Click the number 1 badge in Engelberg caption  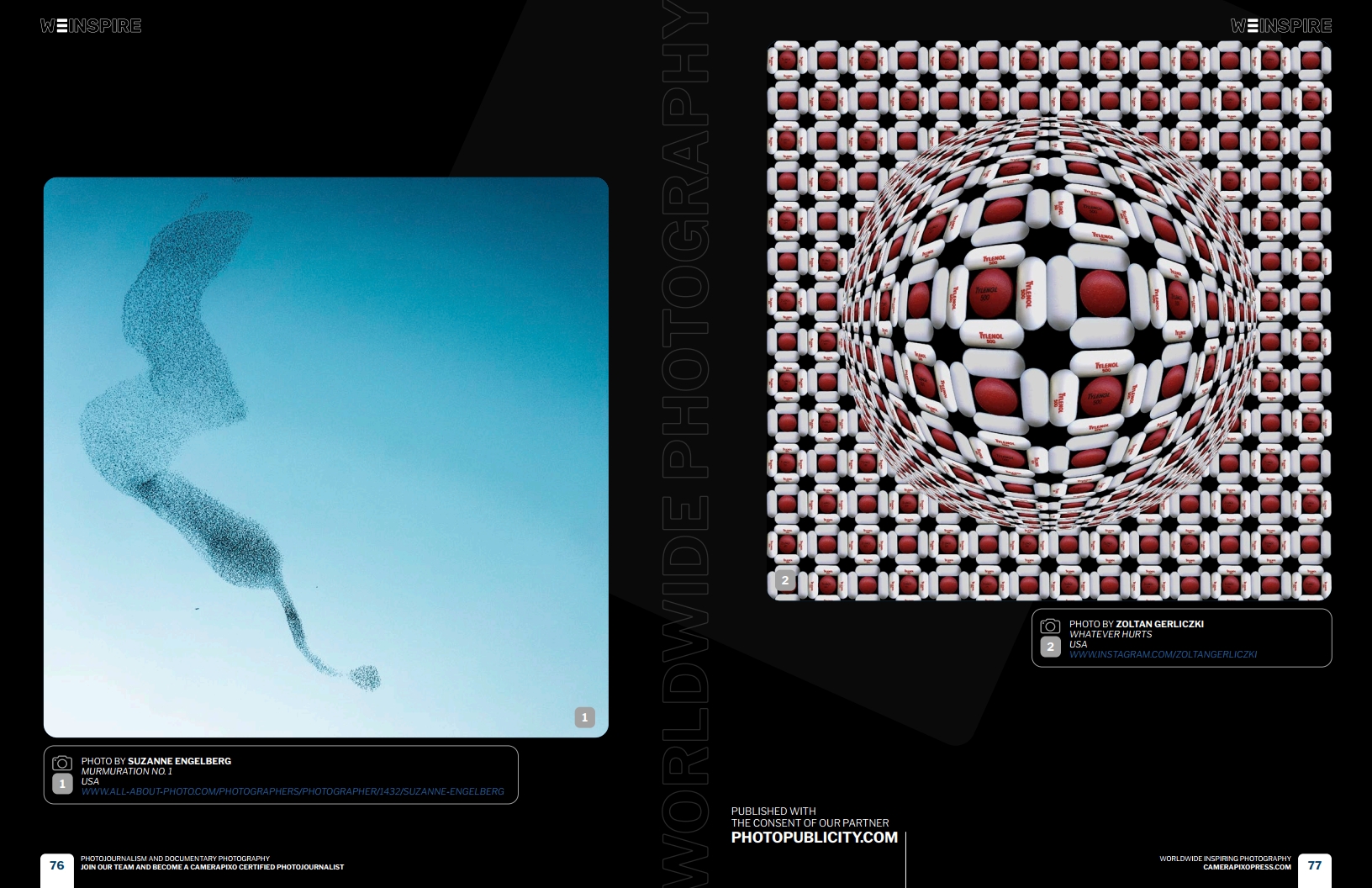coord(62,784)
